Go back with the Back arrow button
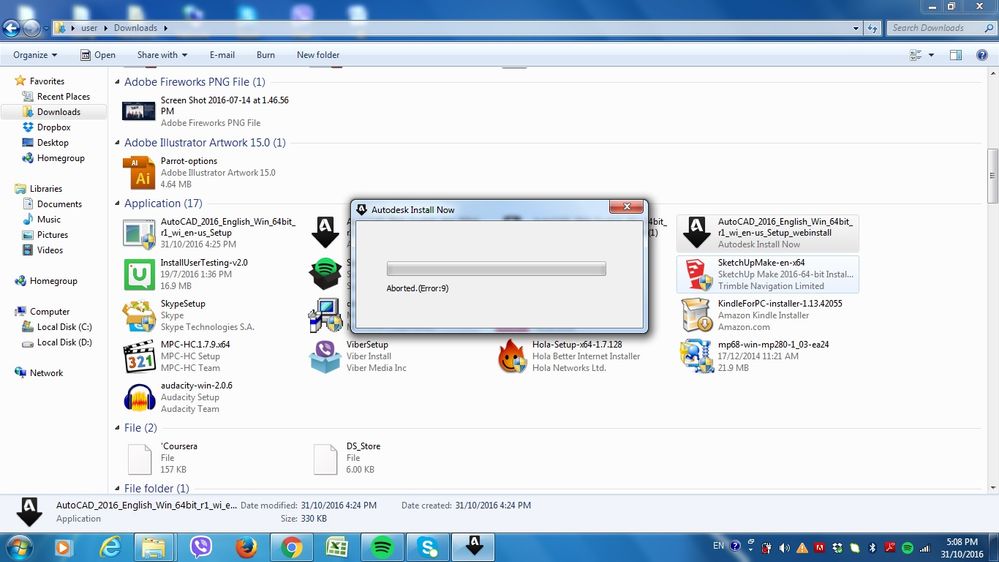The height and width of the screenshot is (562, 999). [11, 27]
